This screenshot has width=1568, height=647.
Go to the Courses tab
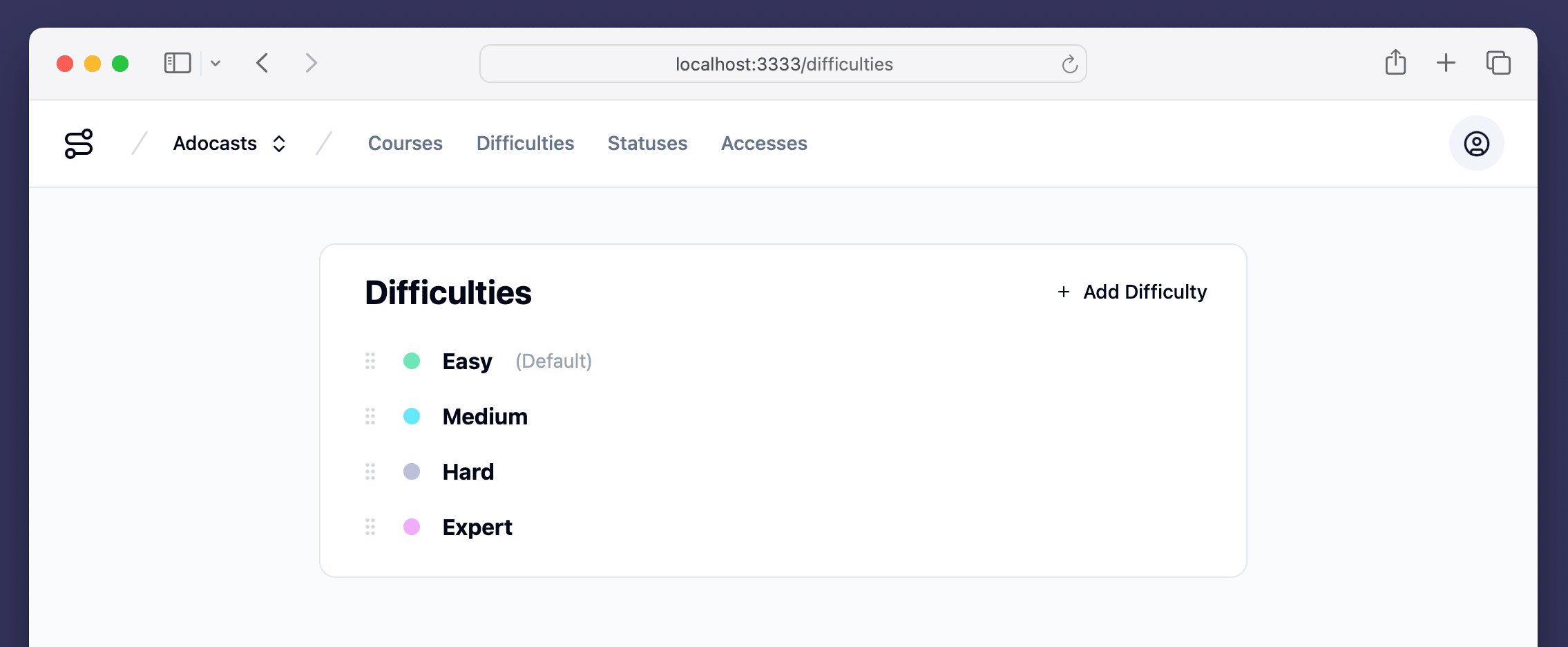tap(405, 144)
